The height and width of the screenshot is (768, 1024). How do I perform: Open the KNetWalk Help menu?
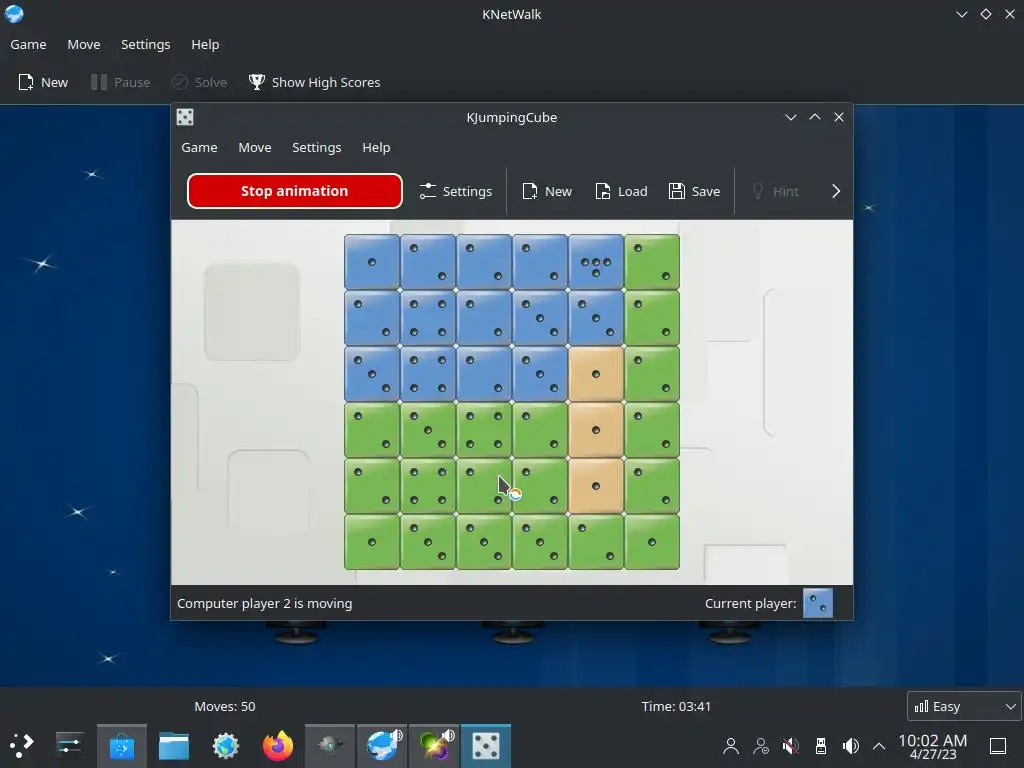point(205,44)
